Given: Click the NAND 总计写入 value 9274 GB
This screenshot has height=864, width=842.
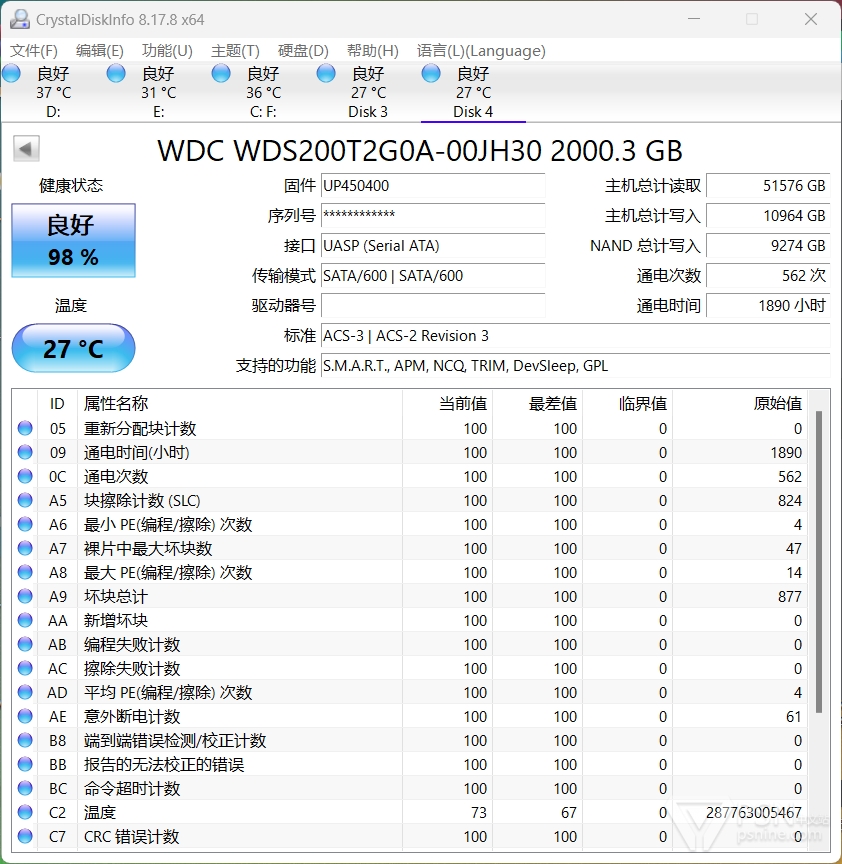Looking at the screenshot, I should (x=768, y=246).
